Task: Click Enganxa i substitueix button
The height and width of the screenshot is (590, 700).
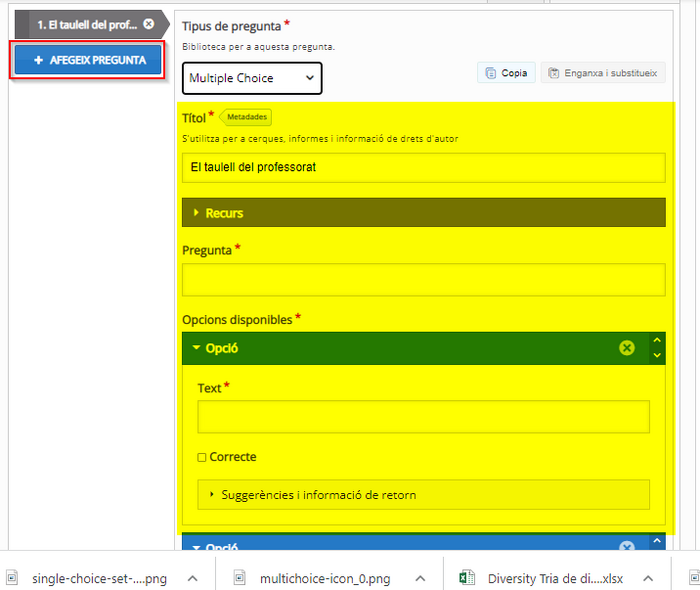Action: 603,73
